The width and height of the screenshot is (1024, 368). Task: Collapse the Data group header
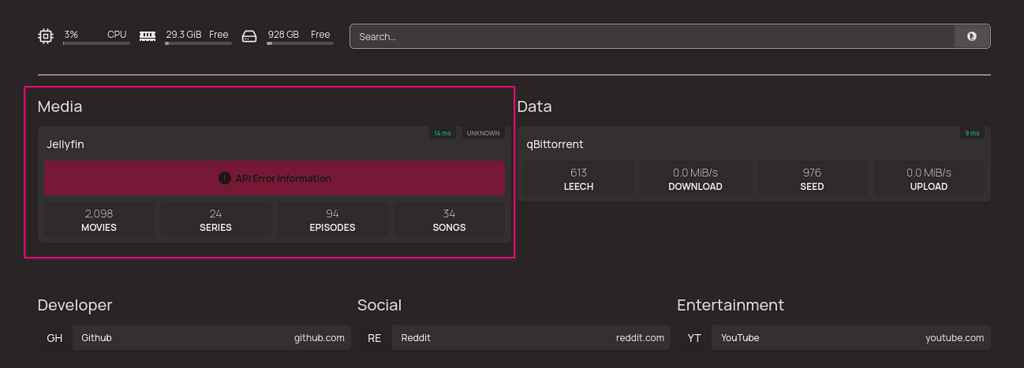pos(534,106)
